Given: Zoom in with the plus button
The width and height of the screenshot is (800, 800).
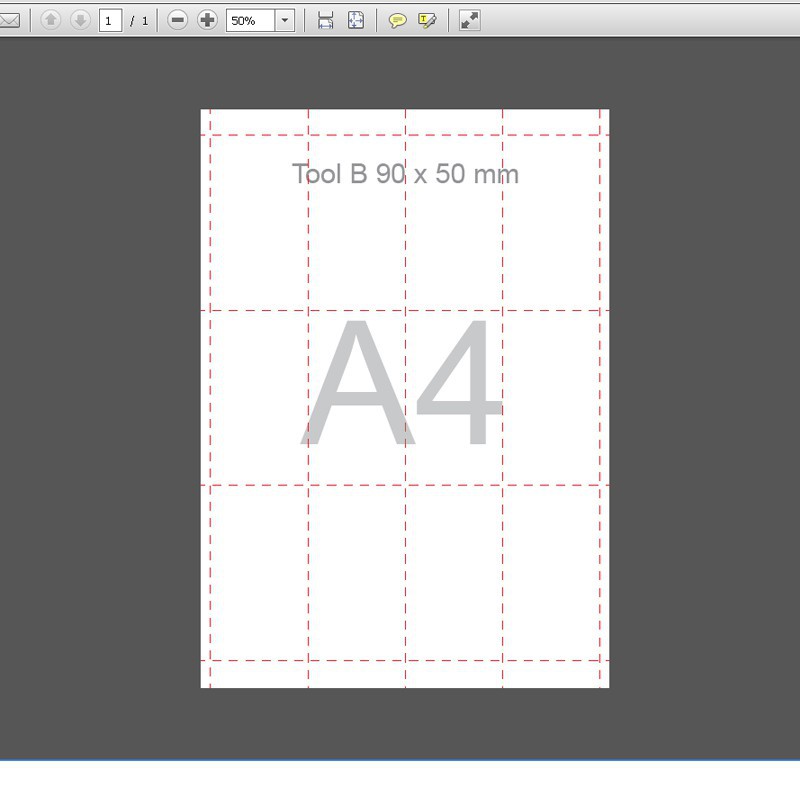Looking at the screenshot, I should pyautogui.click(x=207, y=20).
